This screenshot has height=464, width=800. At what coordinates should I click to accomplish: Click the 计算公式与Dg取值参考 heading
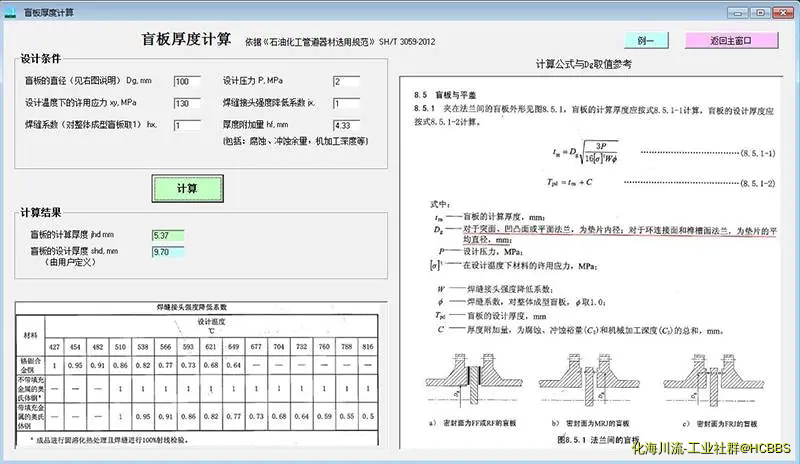click(x=584, y=64)
